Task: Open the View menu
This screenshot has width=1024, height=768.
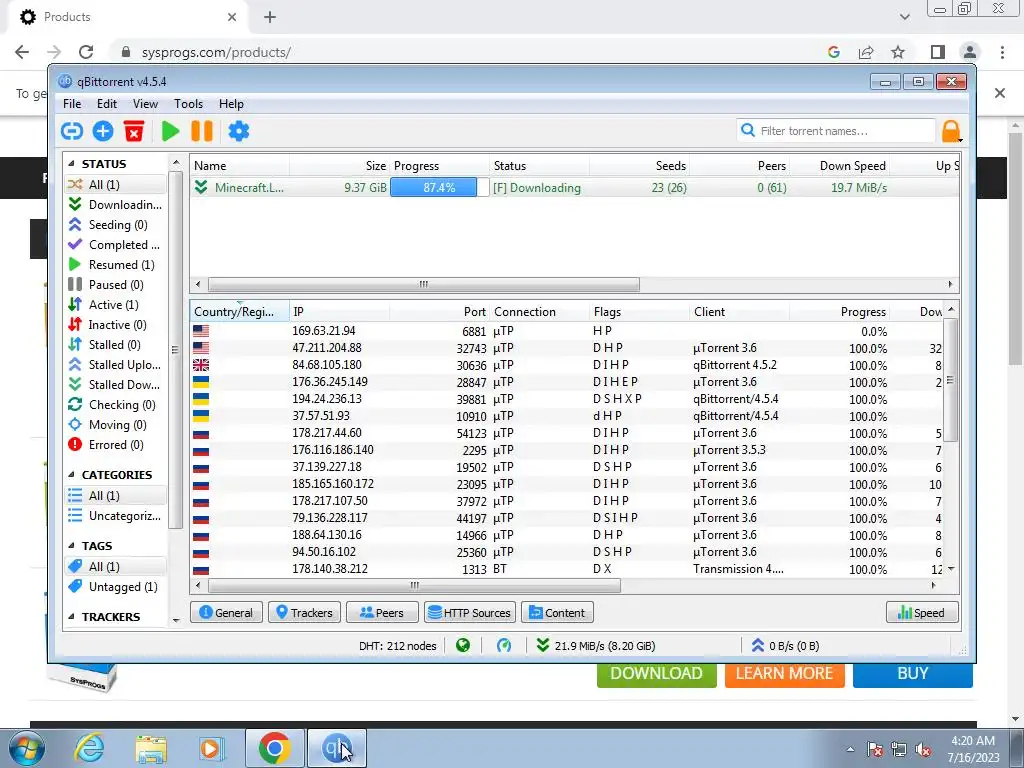Action: [x=145, y=104]
